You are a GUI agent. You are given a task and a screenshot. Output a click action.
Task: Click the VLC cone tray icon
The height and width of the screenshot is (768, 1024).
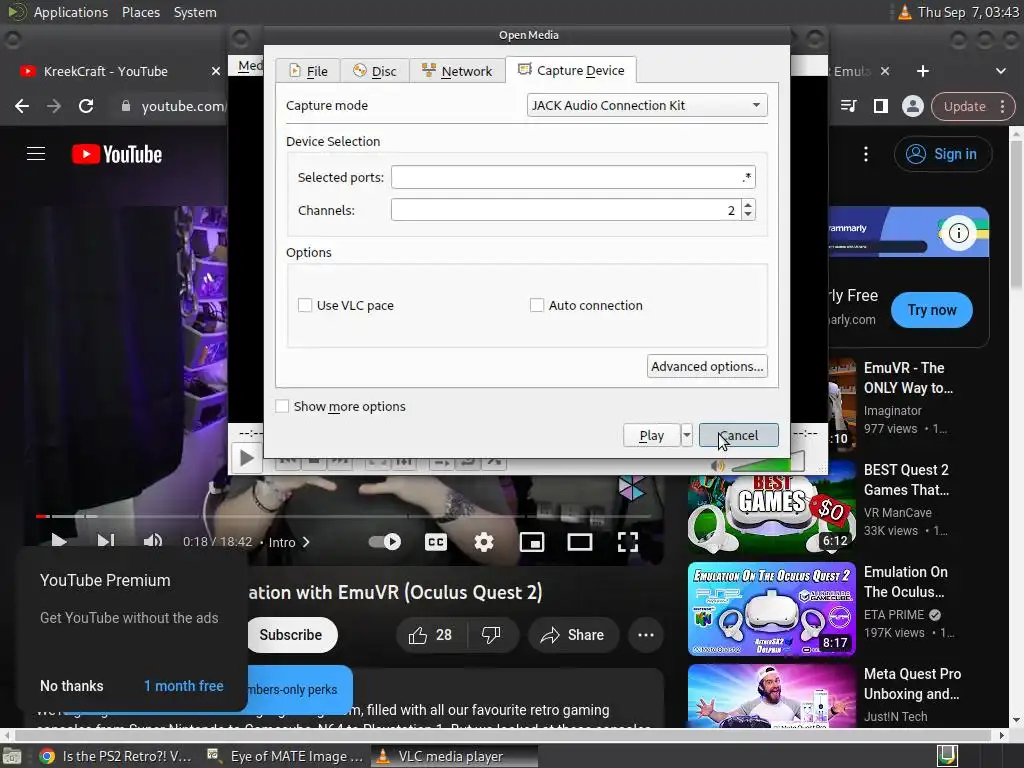(904, 12)
